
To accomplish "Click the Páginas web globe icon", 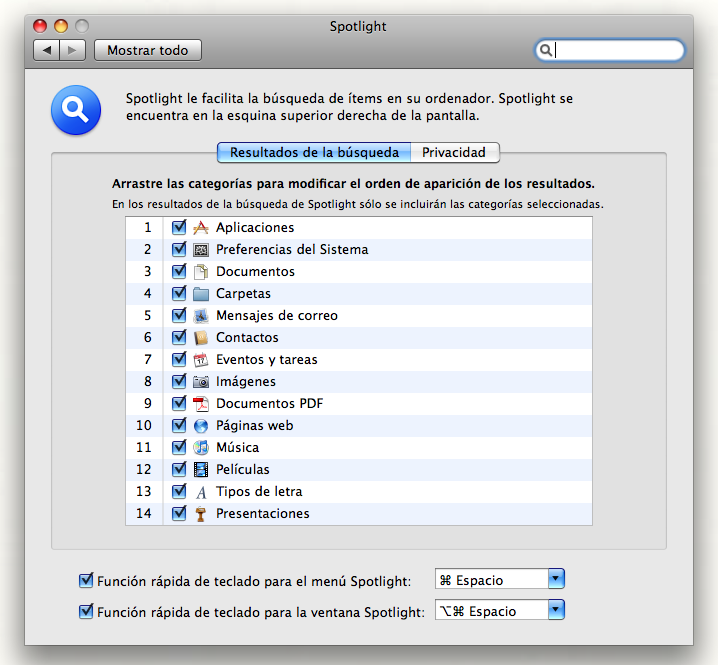I will (201, 425).
